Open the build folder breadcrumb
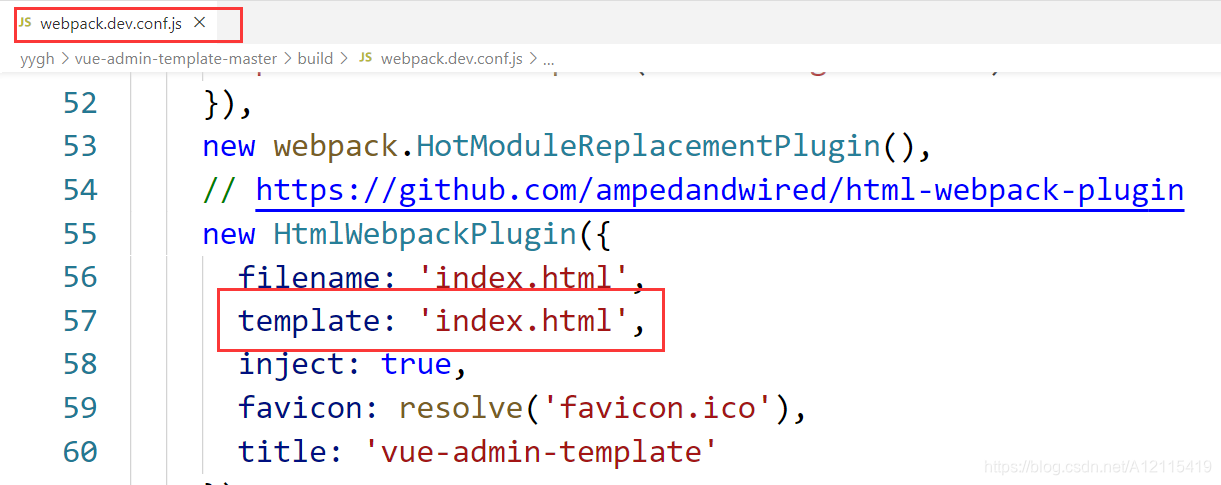Image resolution: width=1221 pixels, height=485 pixels. click(x=315, y=59)
